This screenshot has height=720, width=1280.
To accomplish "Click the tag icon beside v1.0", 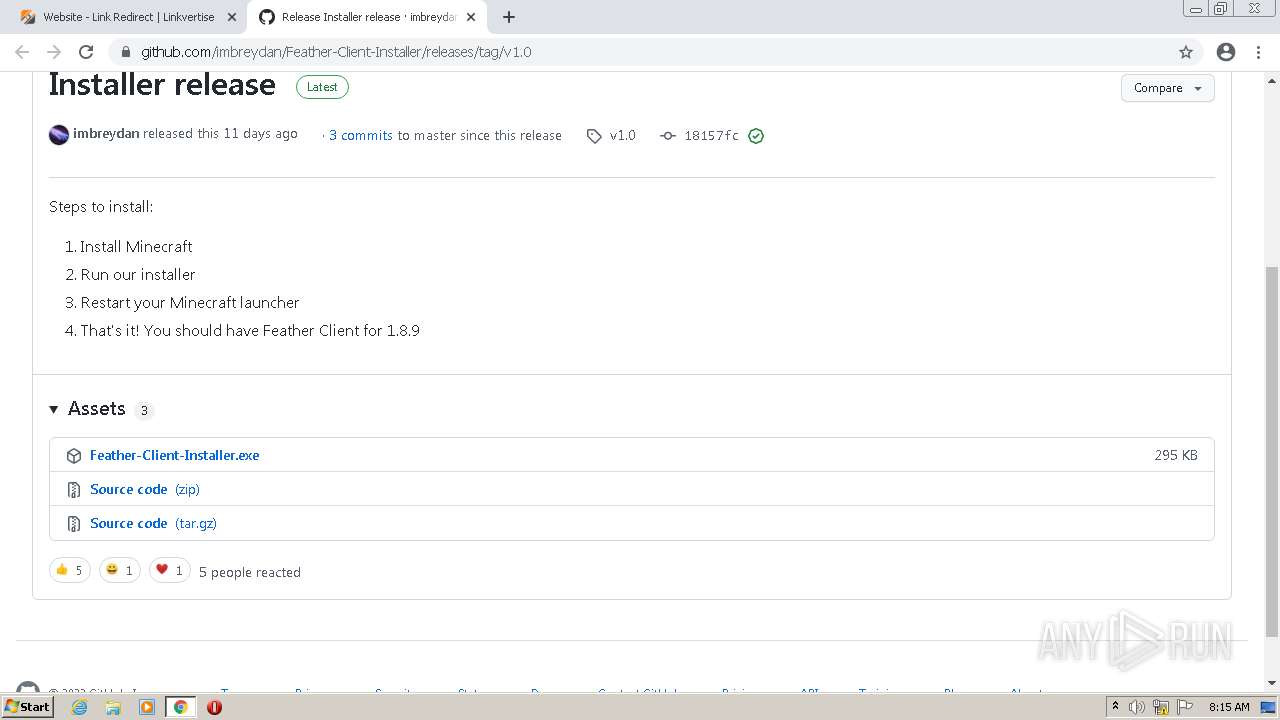I will pyautogui.click(x=594, y=136).
